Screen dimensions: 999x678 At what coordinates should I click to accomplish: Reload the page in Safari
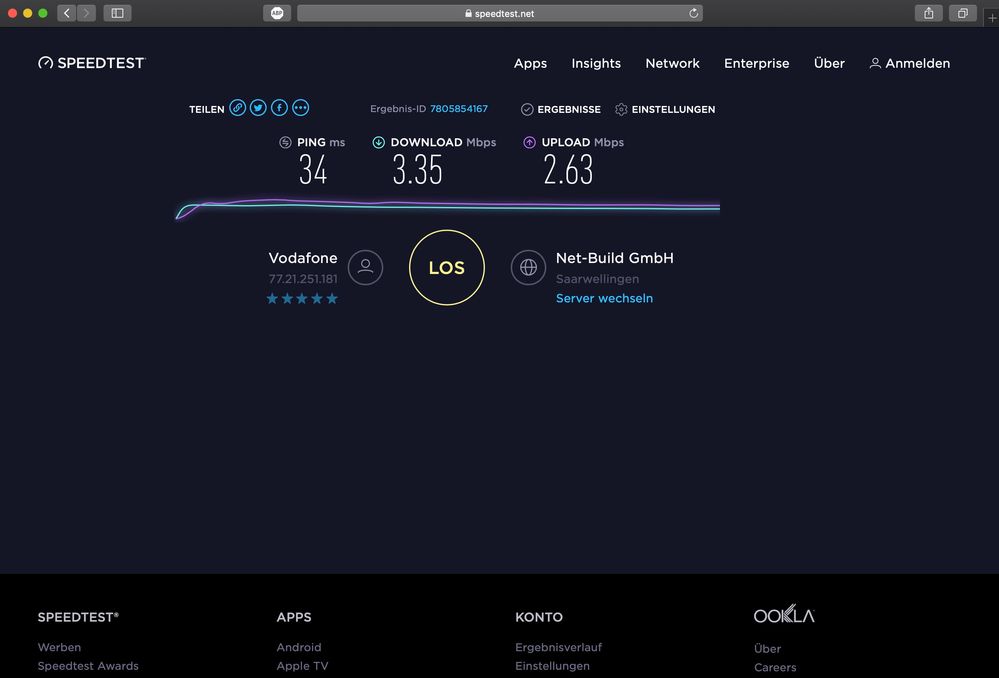(693, 13)
